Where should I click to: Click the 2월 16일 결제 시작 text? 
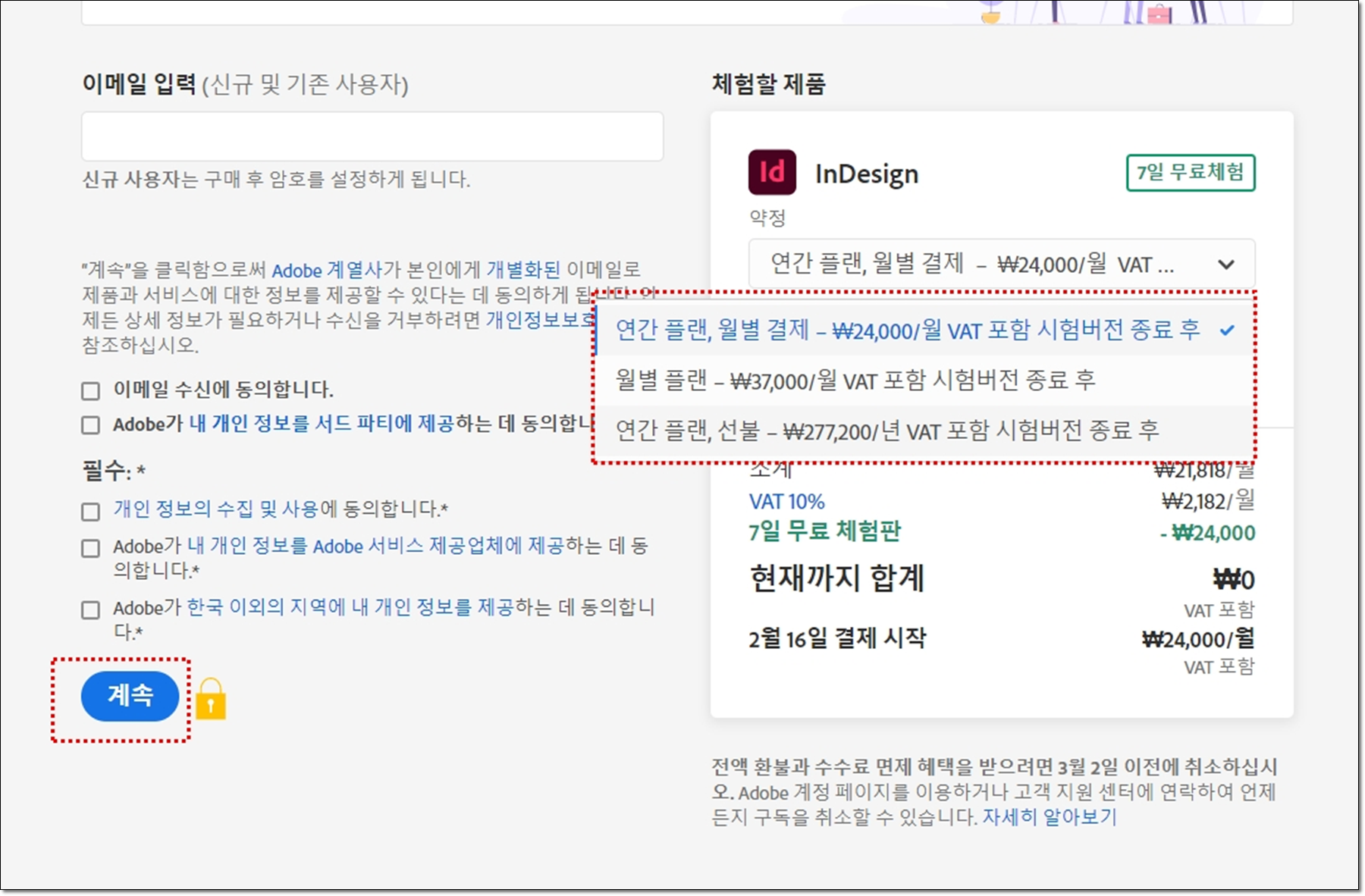837,638
